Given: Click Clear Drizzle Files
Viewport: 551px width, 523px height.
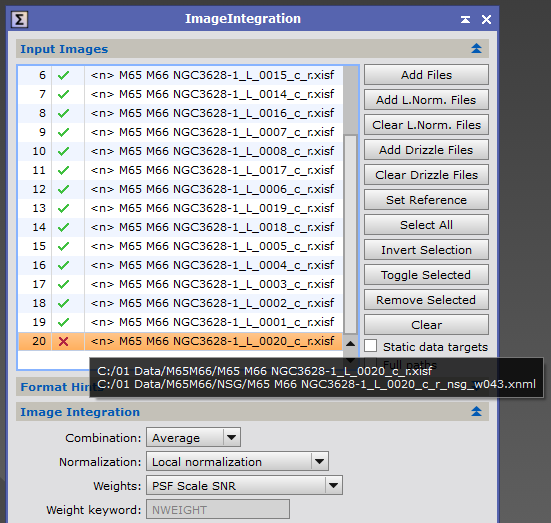Looking at the screenshot, I should coord(426,175).
